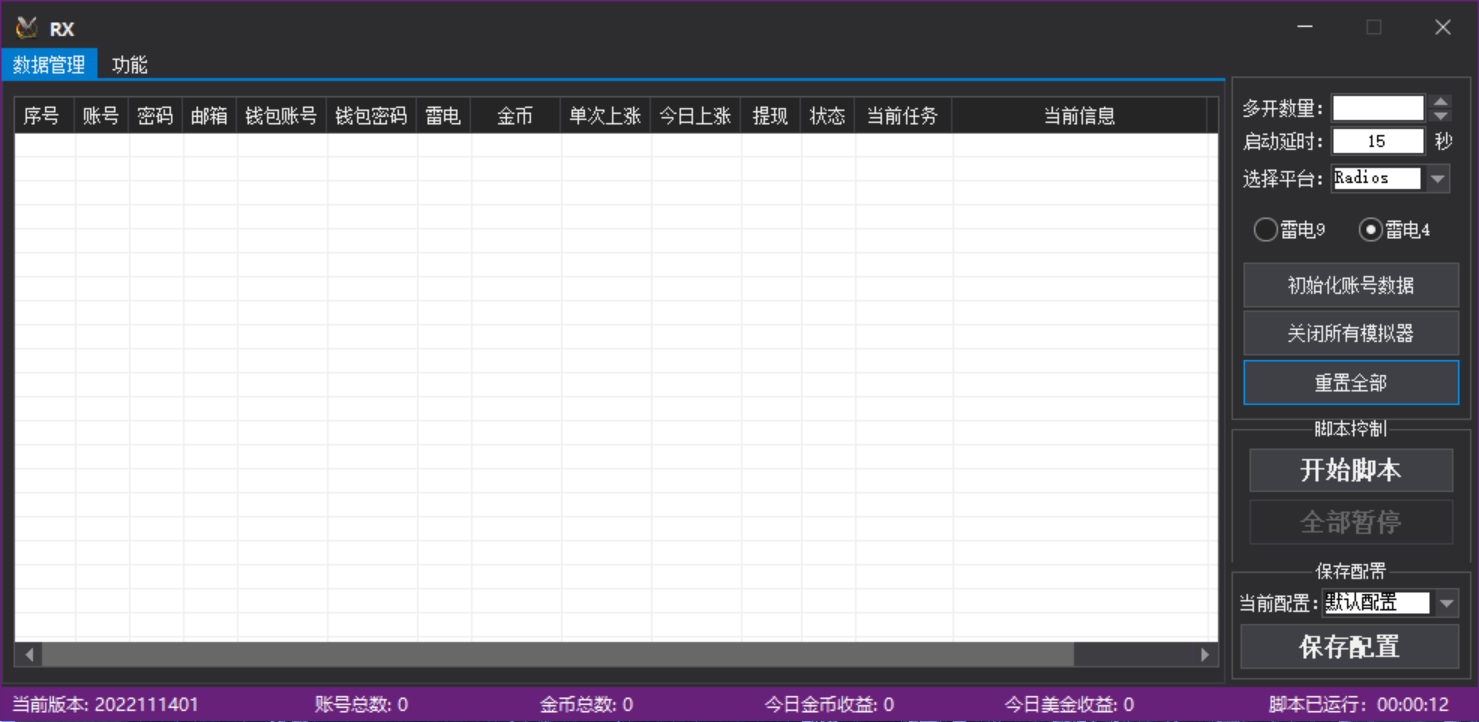Click 脚本已运行 timer in status bar
The image size is (1479, 722).
coord(1359,705)
